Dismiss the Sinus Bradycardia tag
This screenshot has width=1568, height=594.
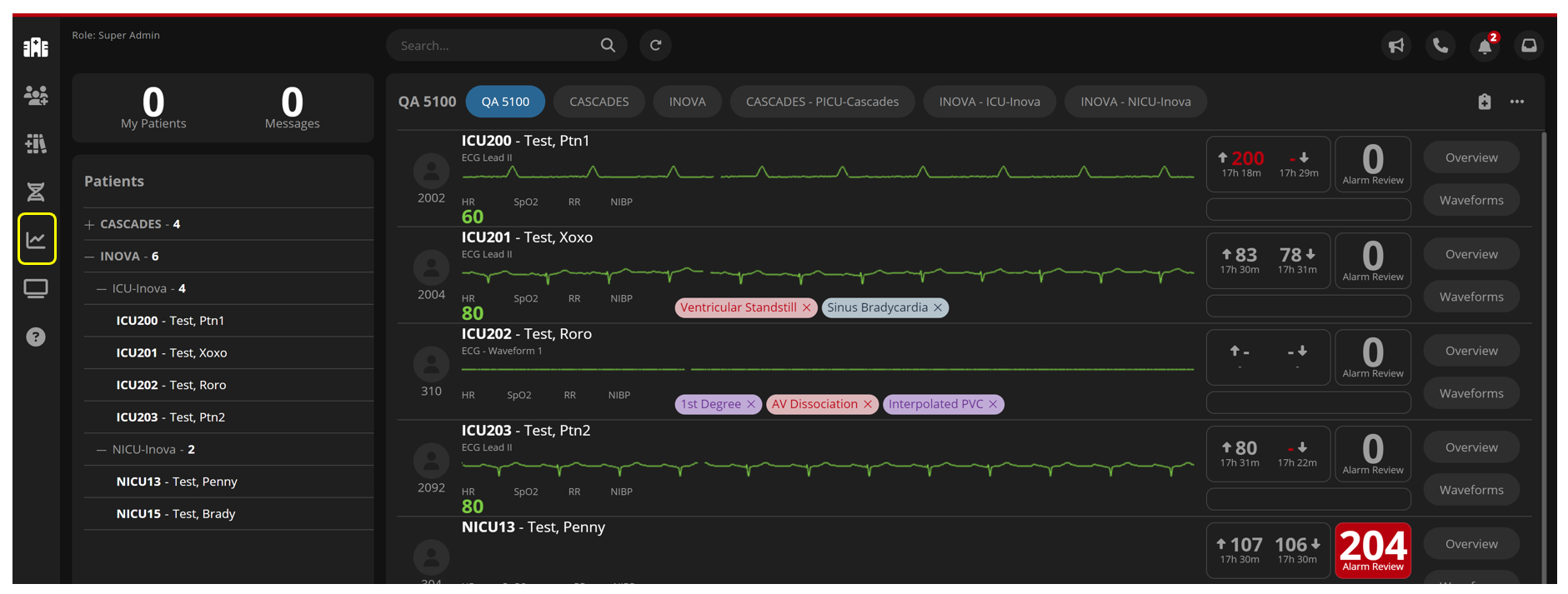pyautogui.click(x=938, y=308)
